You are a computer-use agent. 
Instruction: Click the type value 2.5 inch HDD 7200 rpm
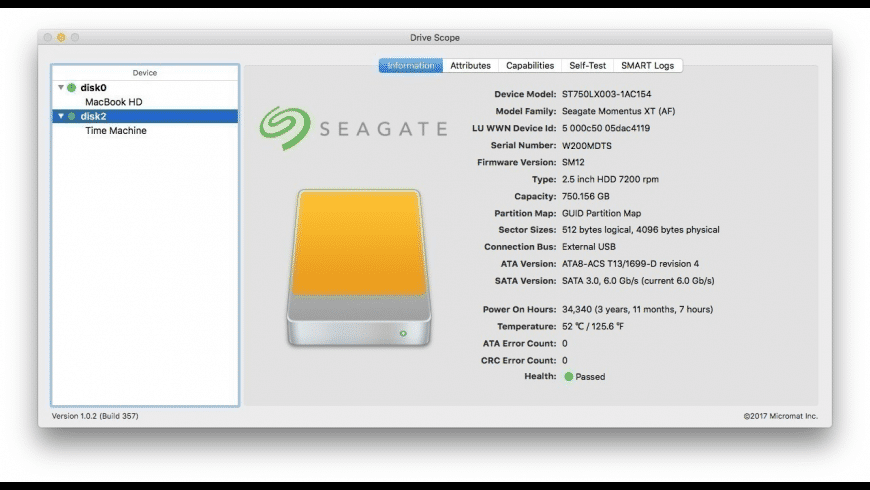[610, 179]
